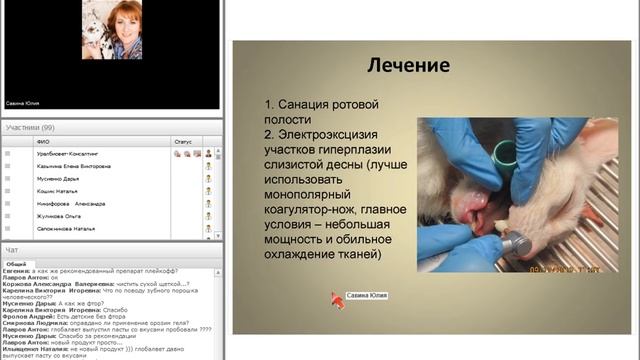Tick the checkbox next to Мусиенко Дарья participant
640x360 pixels.
7,178
